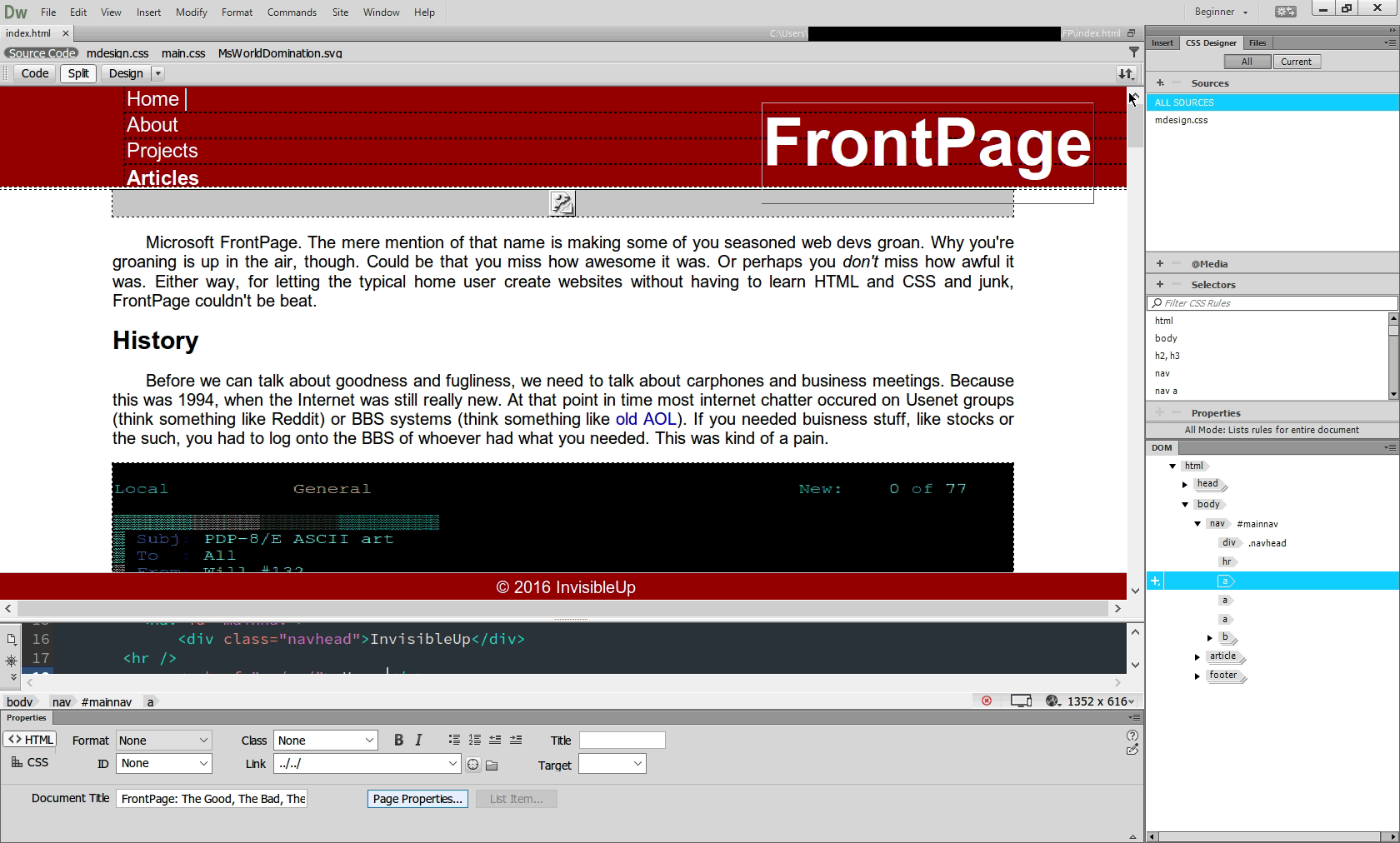Open the Modify menu
The width and height of the screenshot is (1400, 843).
click(191, 12)
